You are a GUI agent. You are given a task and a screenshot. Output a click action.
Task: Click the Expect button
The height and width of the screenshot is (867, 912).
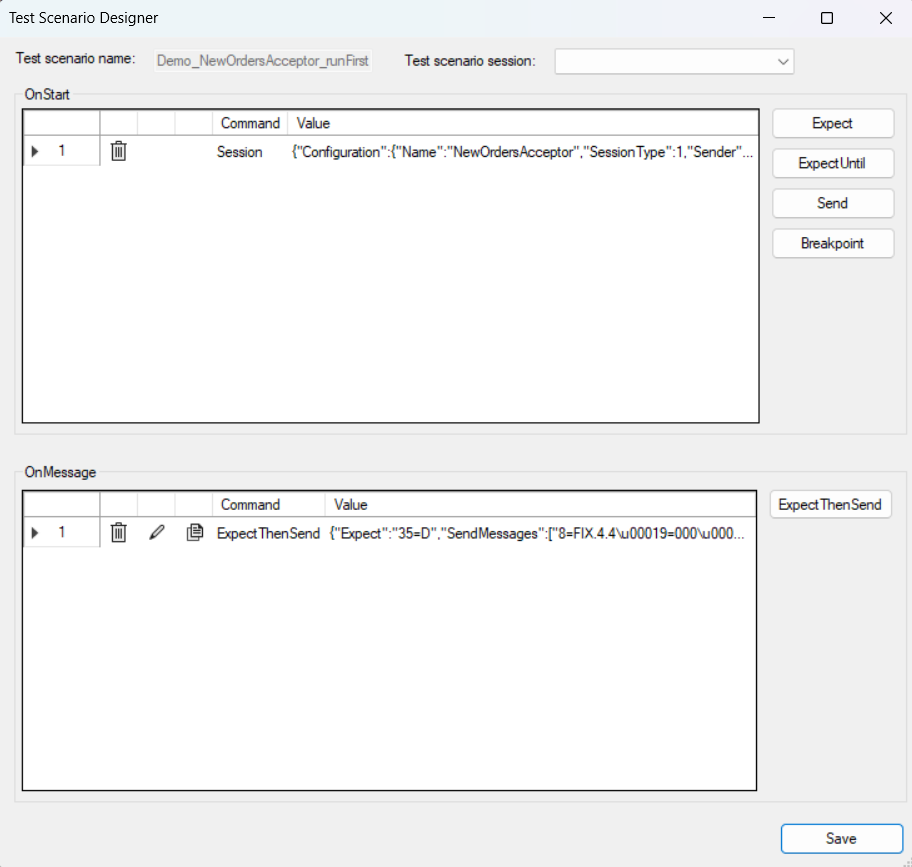click(x=832, y=123)
